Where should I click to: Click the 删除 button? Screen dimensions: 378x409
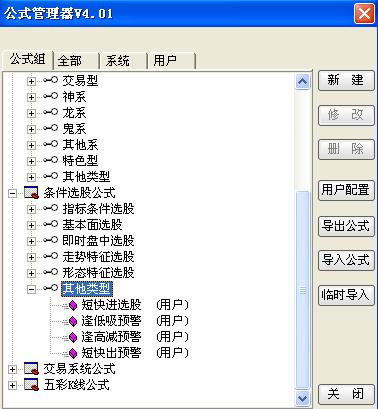[x=346, y=149]
